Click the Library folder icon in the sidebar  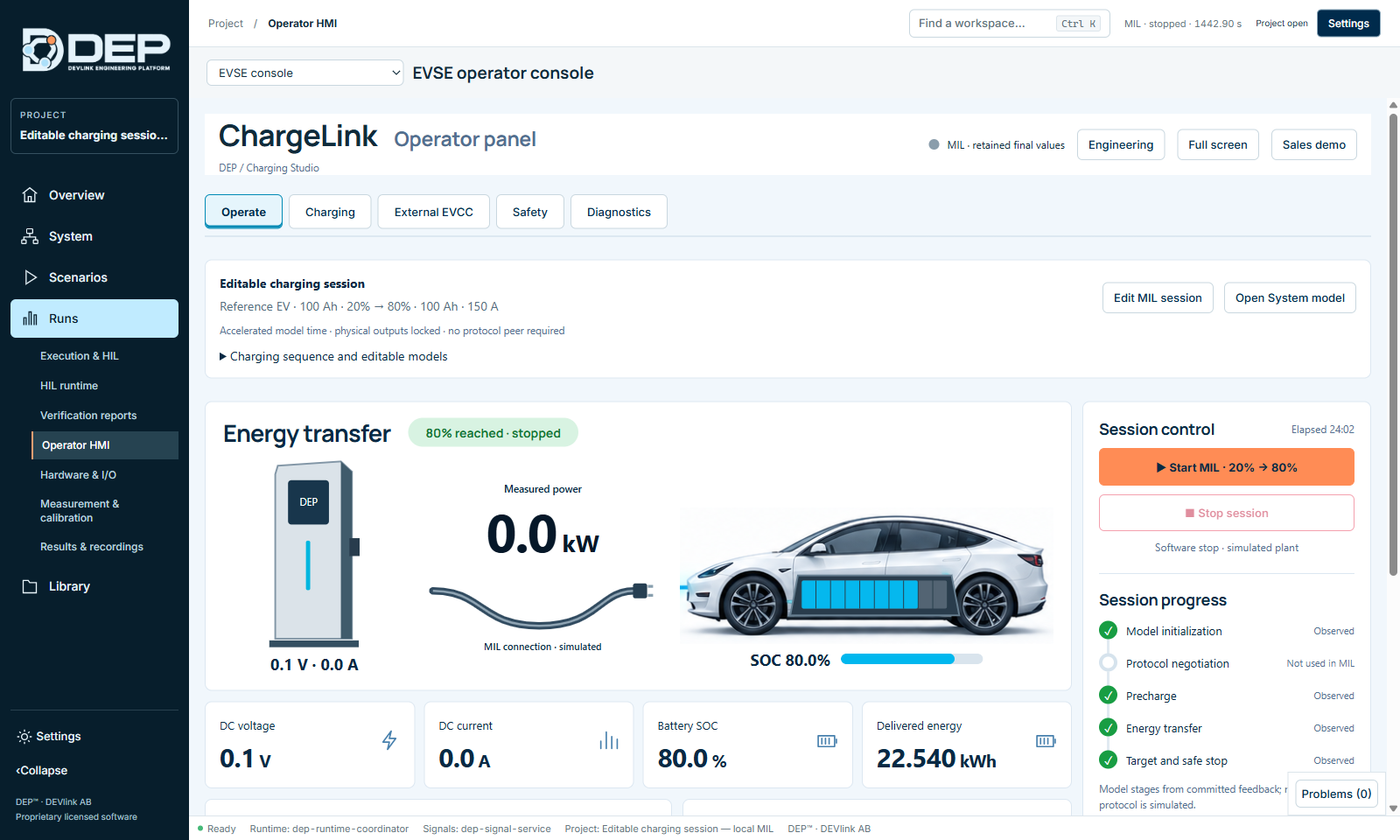(30, 586)
